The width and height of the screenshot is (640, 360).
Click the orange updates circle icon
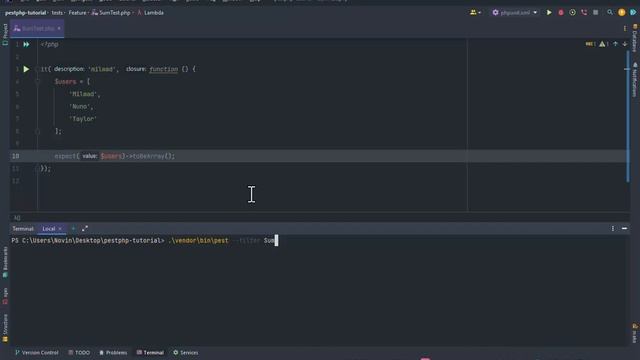(x=622, y=13)
